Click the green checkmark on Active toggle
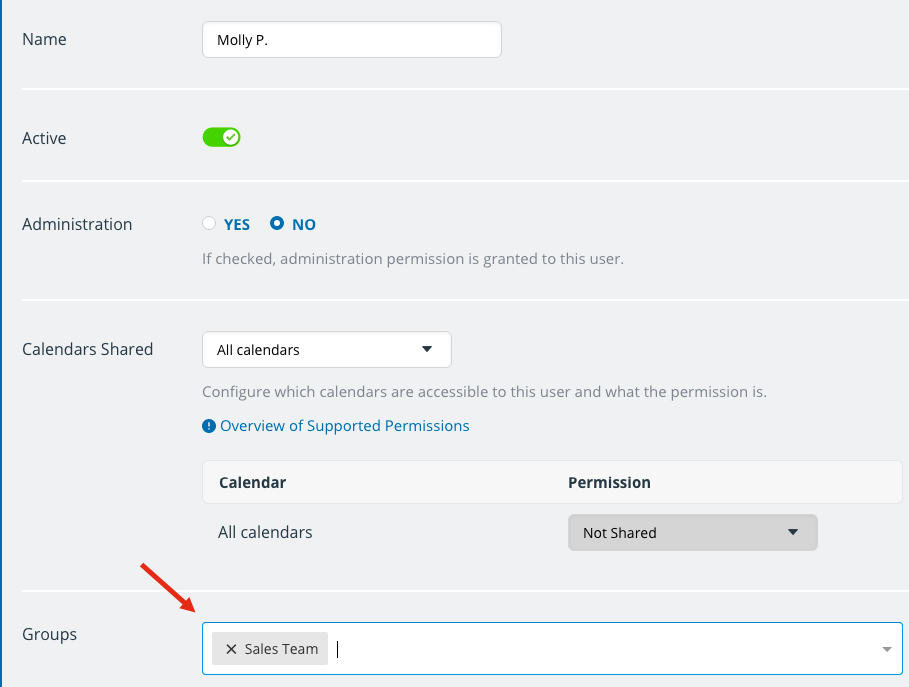Image resolution: width=909 pixels, height=687 pixels. (x=231, y=137)
